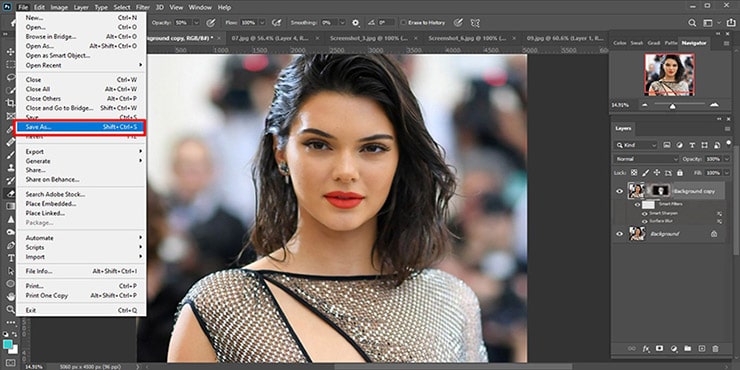Open the workspace switcher icon
Image resolution: width=740 pixels, height=370 pixels.
707,23
